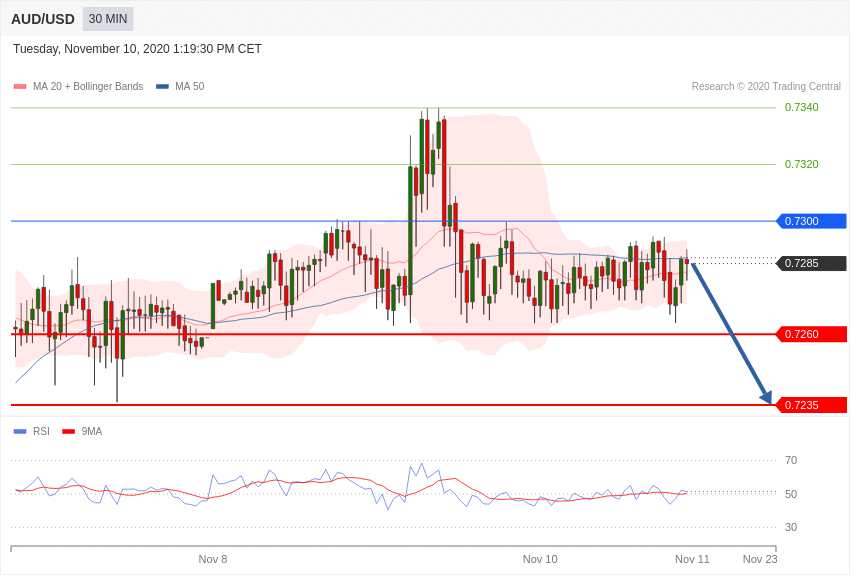Click the 9MA red legend swatch
The width and height of the screenshot is (850, 576).
(69, 432)
